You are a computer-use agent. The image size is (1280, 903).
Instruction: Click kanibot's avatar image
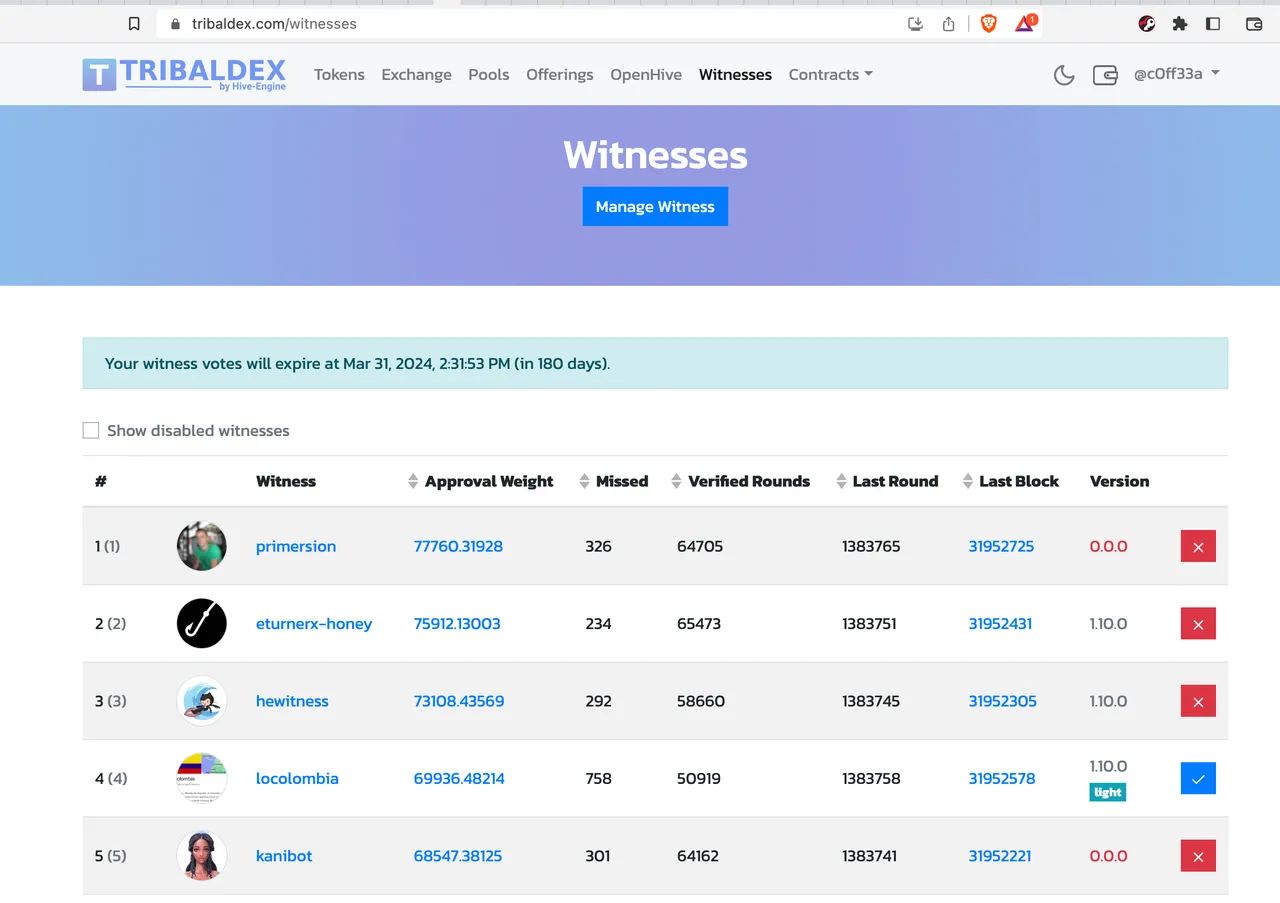click(202, 856)
